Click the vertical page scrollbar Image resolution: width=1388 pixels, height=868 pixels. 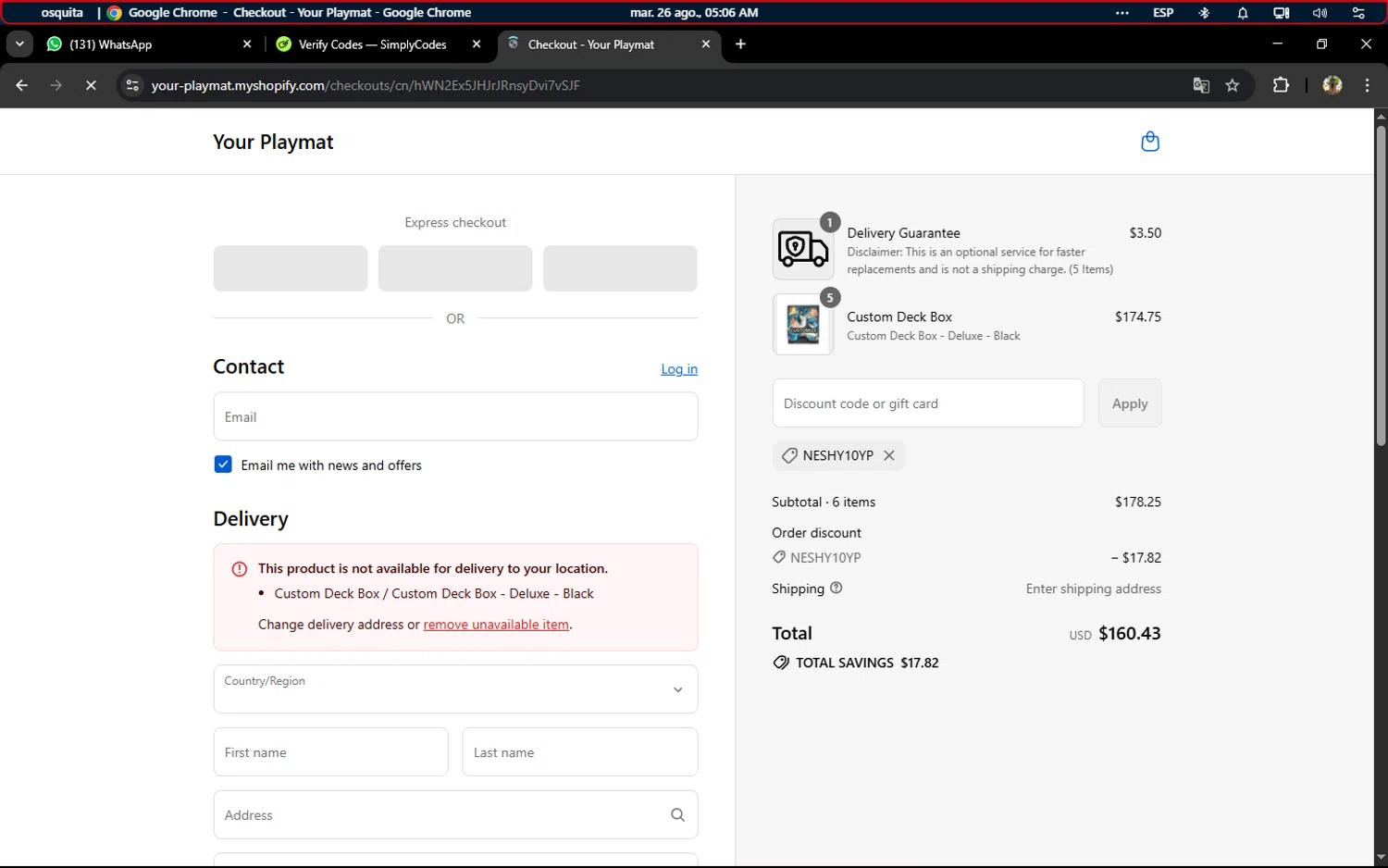click(1381, 287)
